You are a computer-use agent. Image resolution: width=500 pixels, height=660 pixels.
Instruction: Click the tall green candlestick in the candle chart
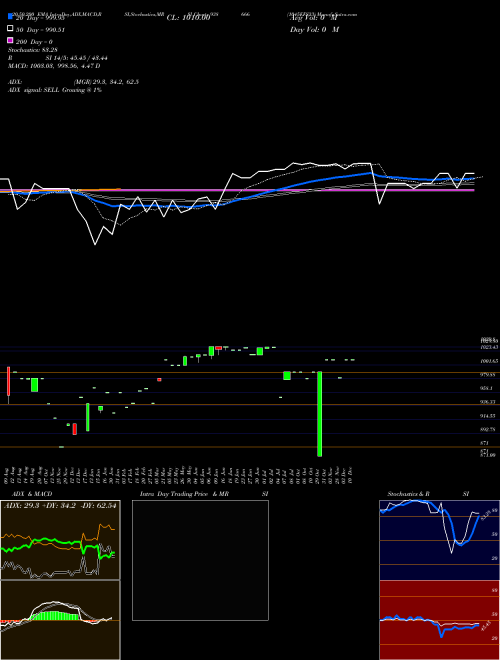tap(319, 414)
